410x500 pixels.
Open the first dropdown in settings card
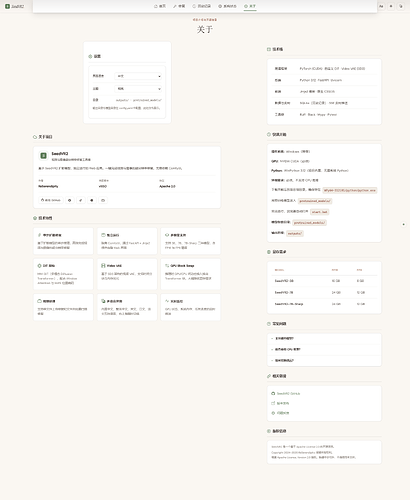tap(138, 76)
